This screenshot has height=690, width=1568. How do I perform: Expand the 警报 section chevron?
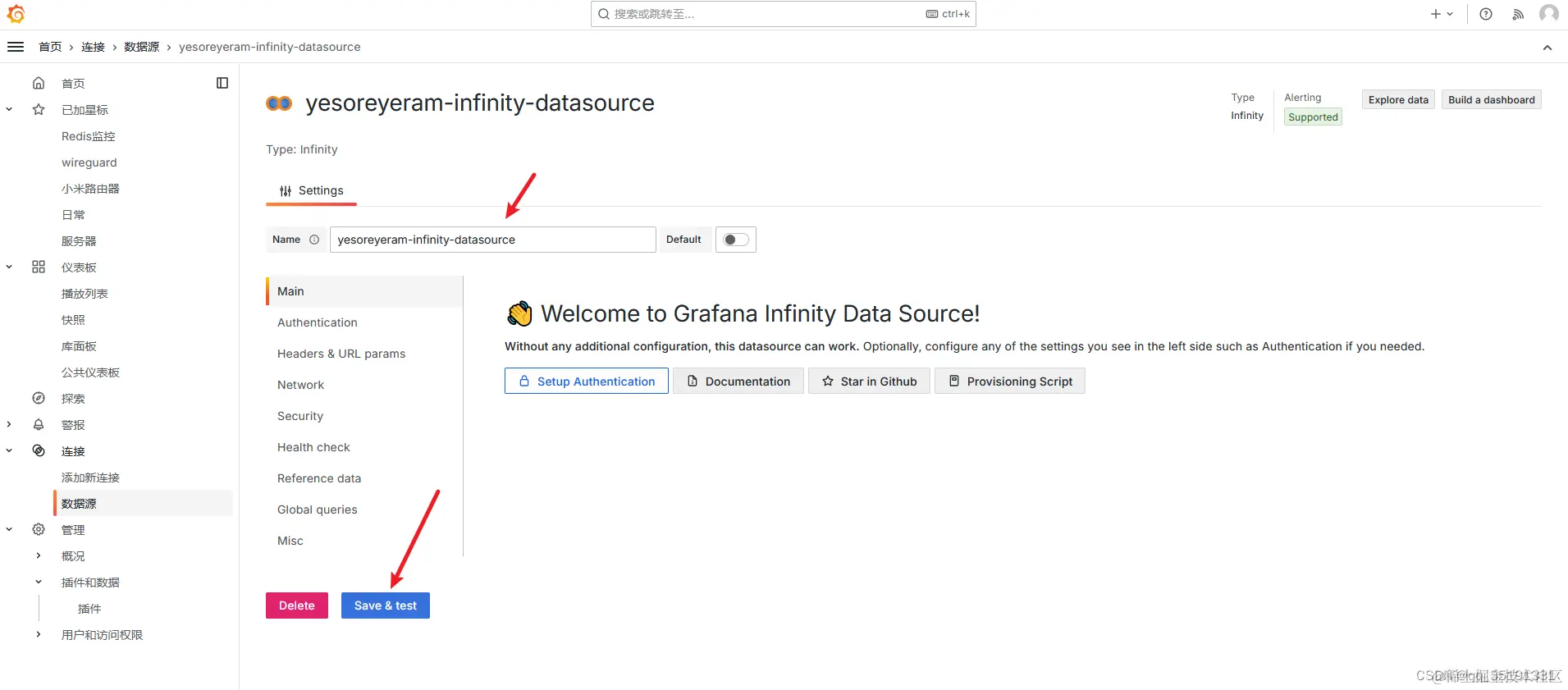(x=9, y=424)
